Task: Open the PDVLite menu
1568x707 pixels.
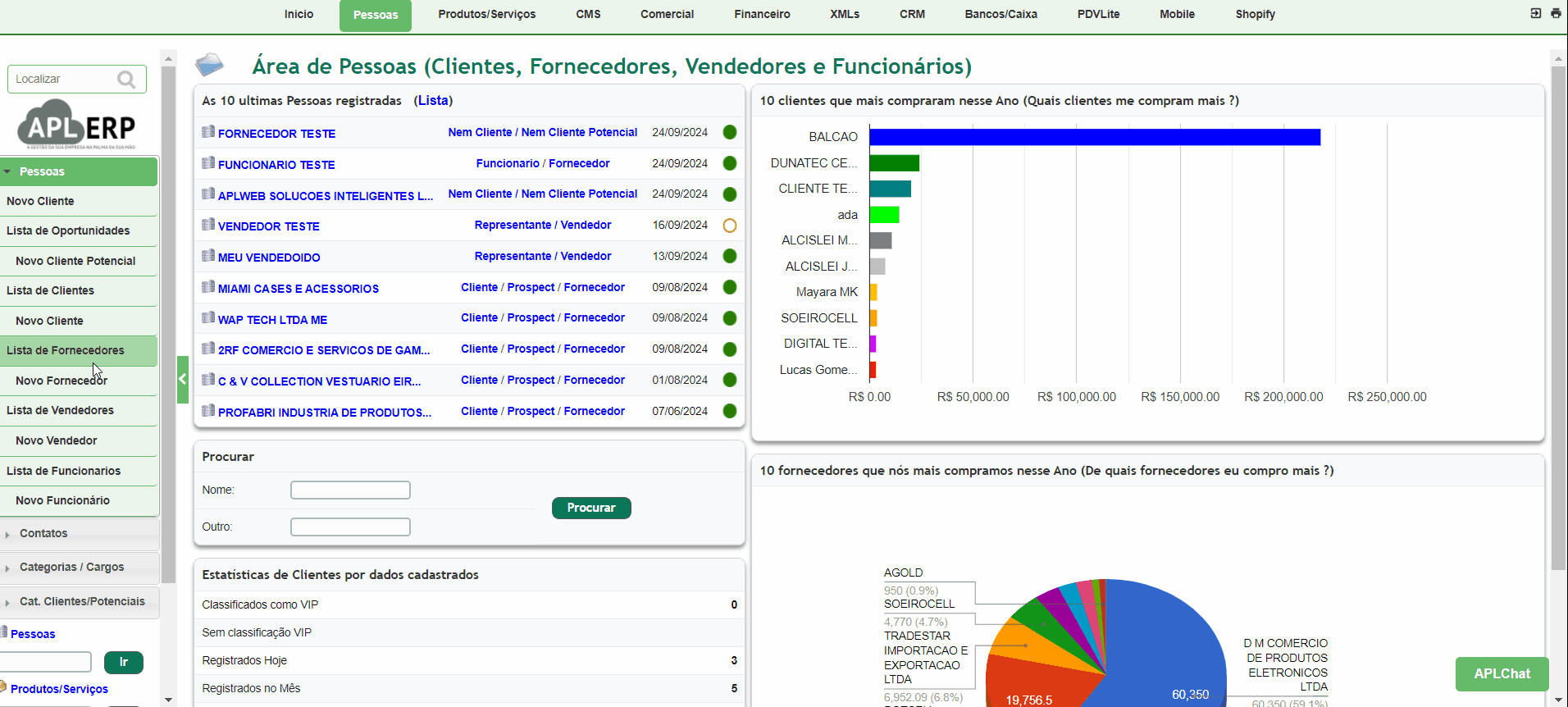Action: pos(1099,14)
